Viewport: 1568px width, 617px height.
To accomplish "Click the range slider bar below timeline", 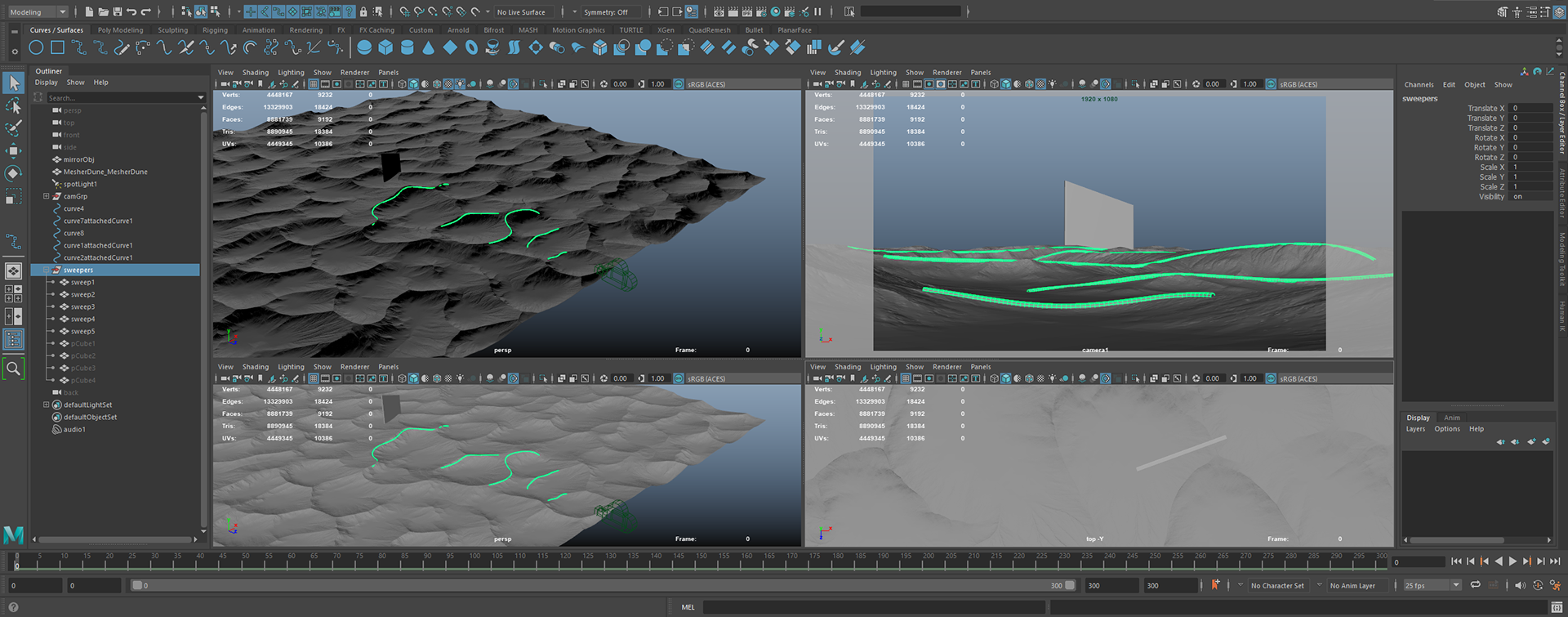I will click(x=600, y=585).
